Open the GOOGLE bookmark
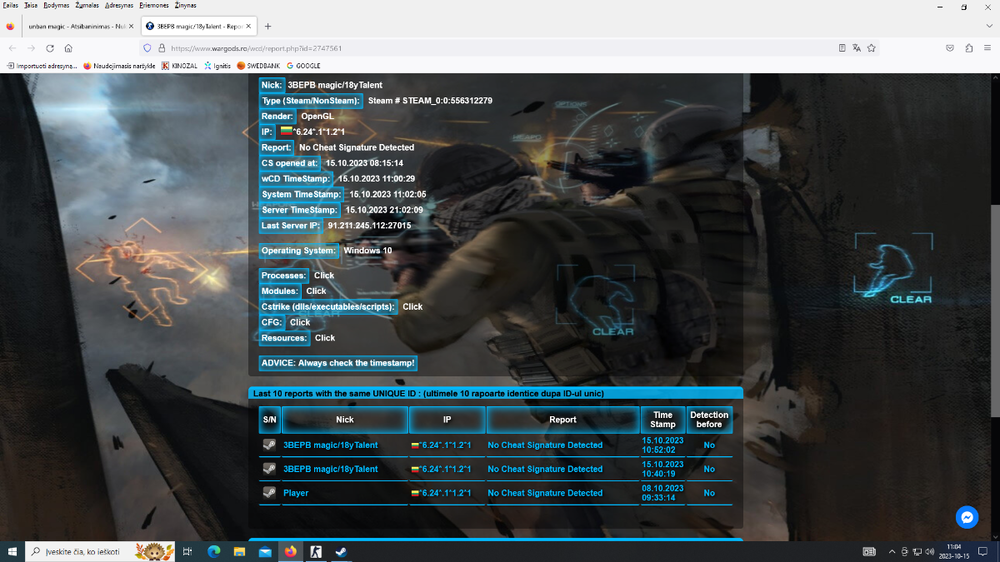The height and width of the screenshot is (562, 1000). pos(304,66)
